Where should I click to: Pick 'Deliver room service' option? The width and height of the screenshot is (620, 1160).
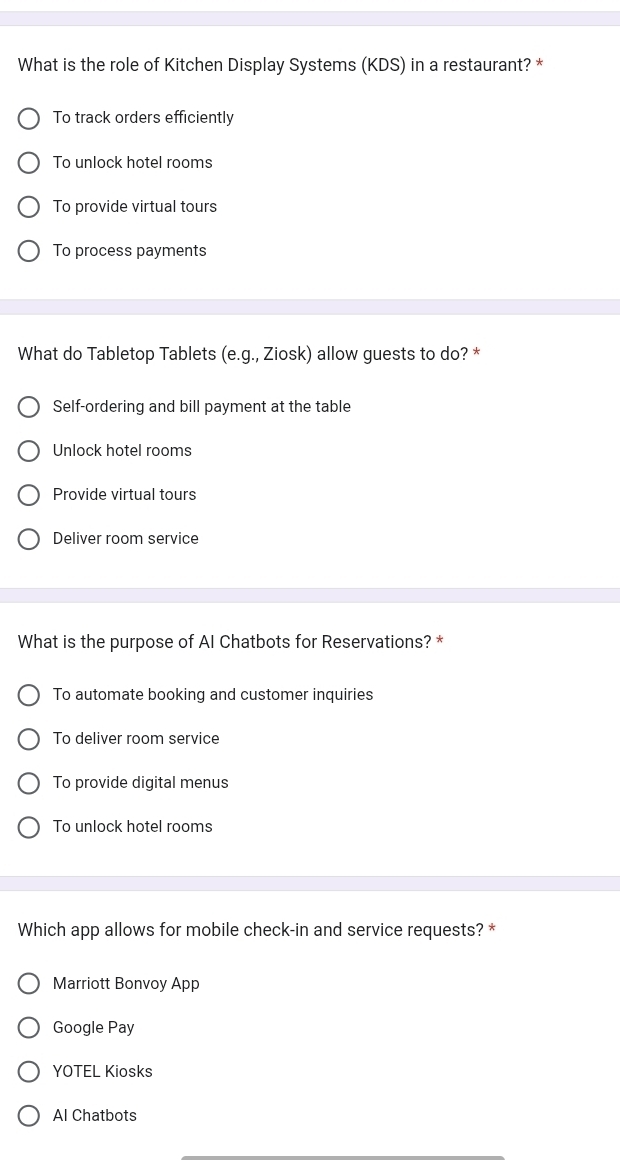(30, 539)
